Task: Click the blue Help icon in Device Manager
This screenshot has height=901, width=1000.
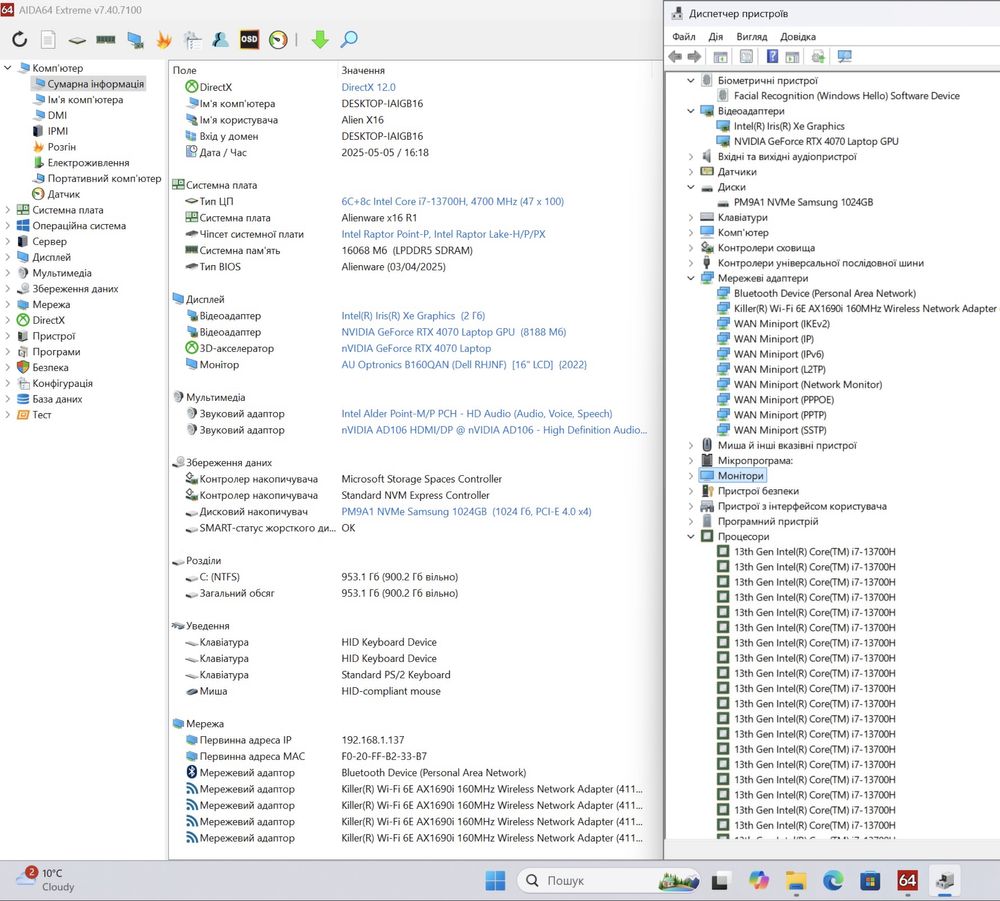Action: [772, 57]
